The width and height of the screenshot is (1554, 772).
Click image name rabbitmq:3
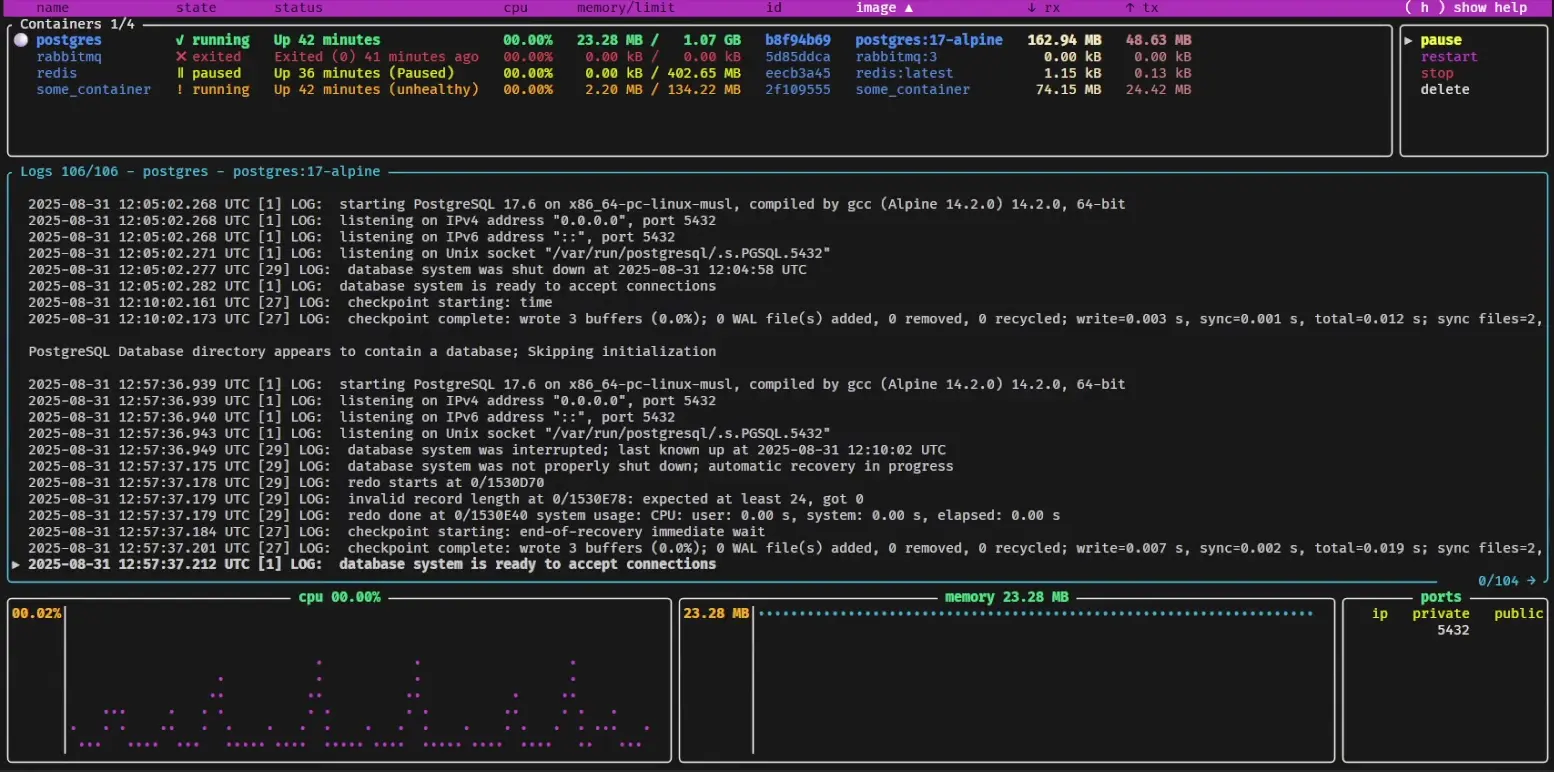pyautogui.click(x=896, y=57)
